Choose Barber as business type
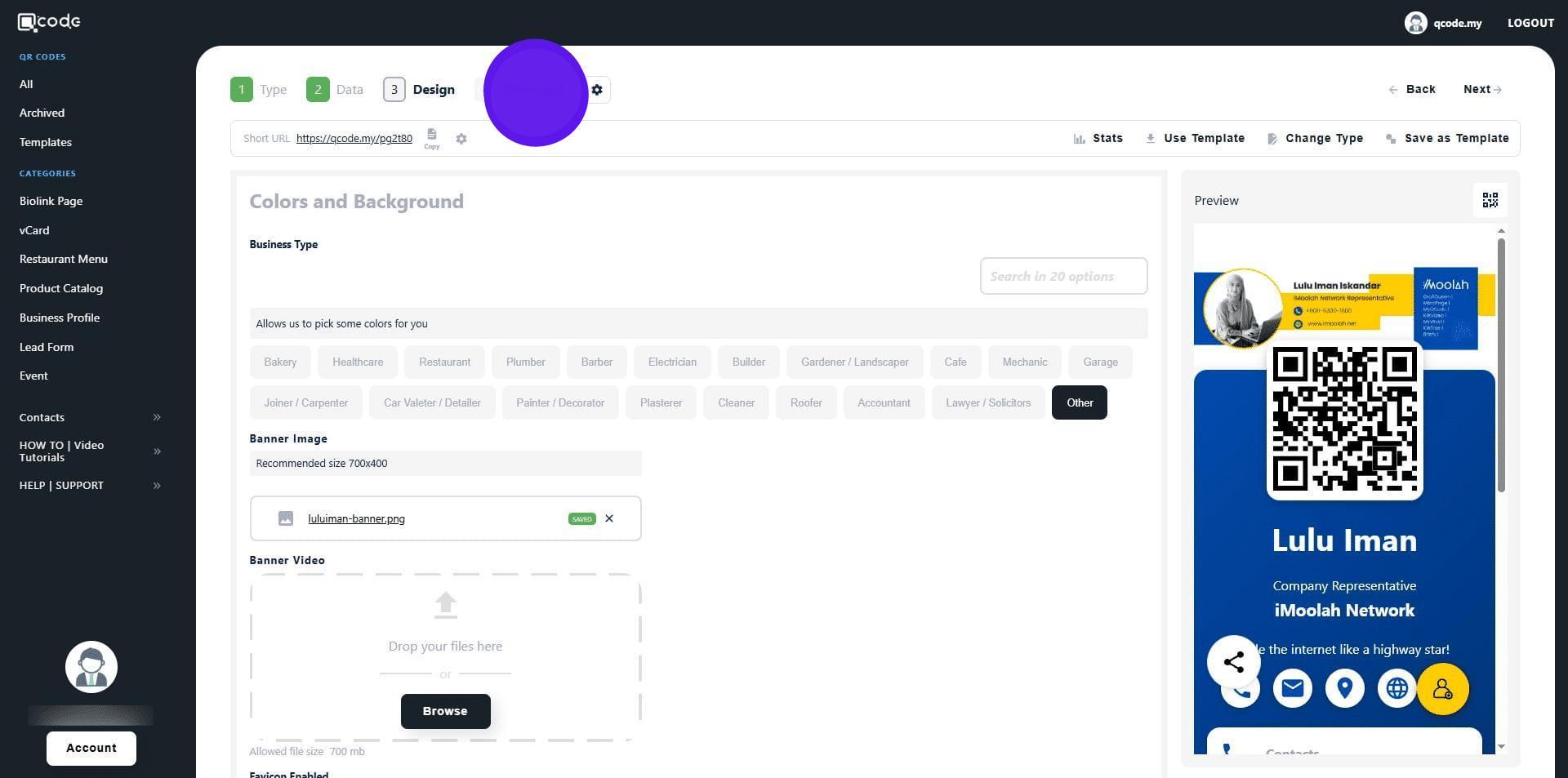Image resolution: width=1568 pixels, height=778 pixels. tap(597, 362)
